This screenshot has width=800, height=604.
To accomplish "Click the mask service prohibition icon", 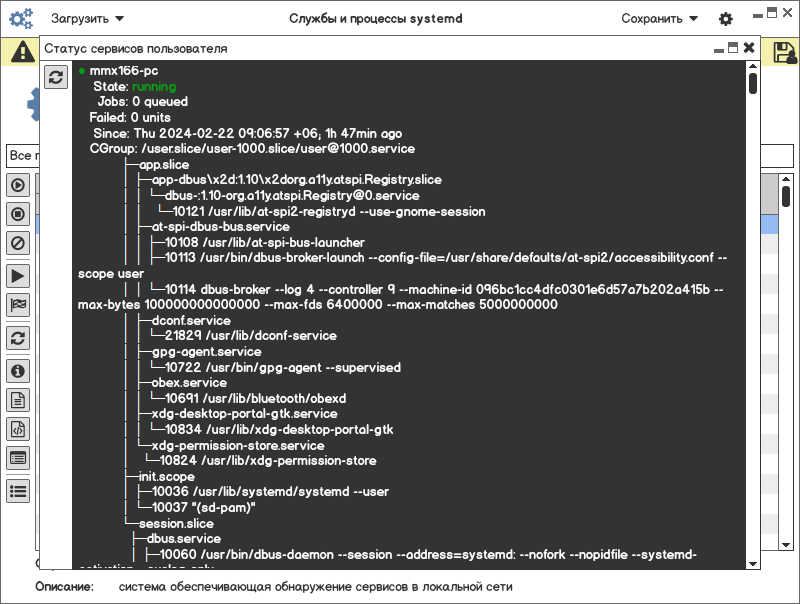I will coord(18,243).
